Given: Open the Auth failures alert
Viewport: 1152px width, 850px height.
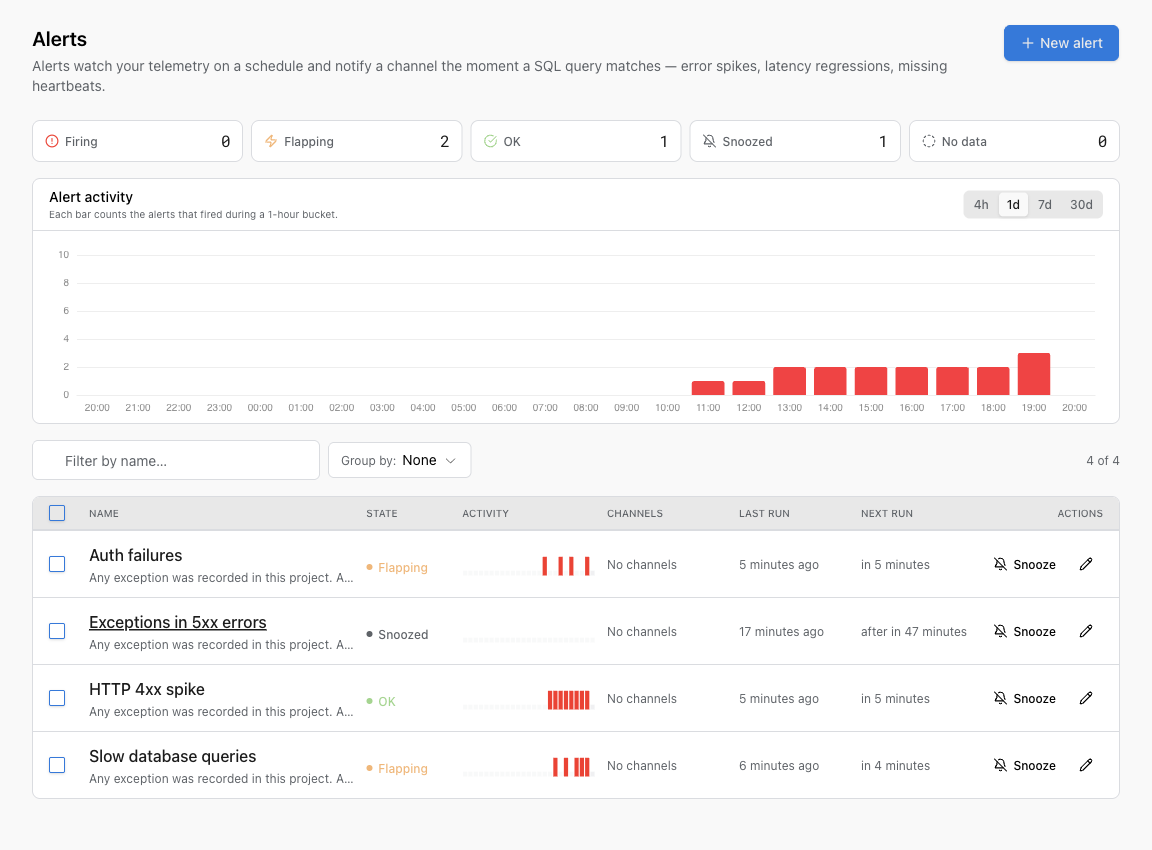Looking at the screenshot, I should point(136,555).
